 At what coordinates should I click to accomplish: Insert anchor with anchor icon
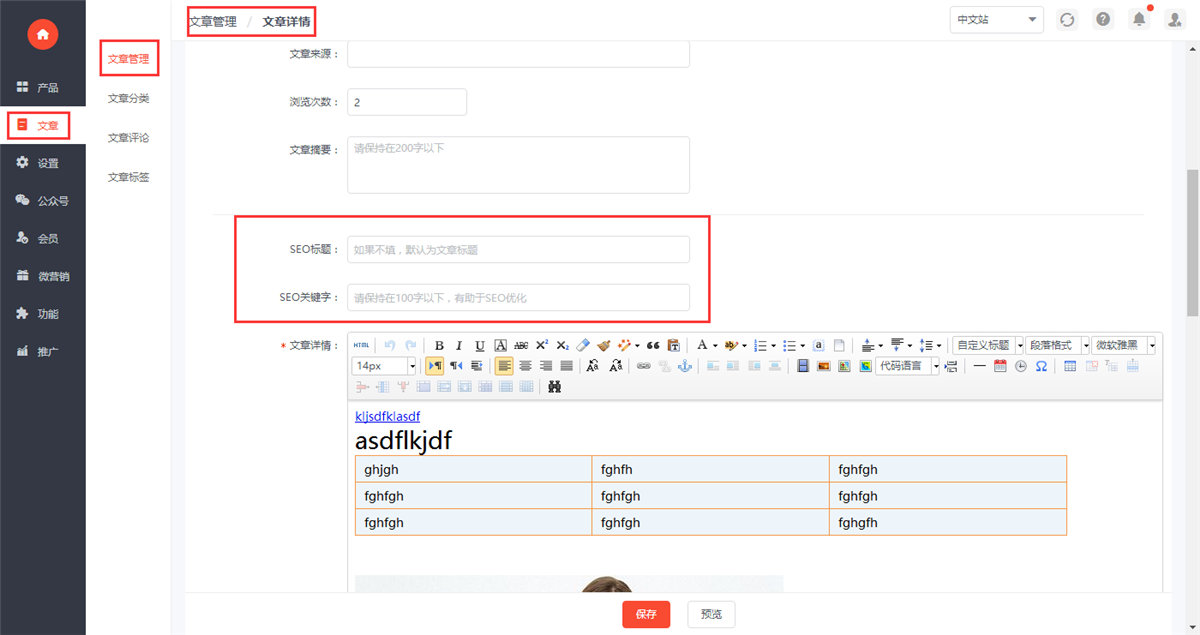point(685,366)
